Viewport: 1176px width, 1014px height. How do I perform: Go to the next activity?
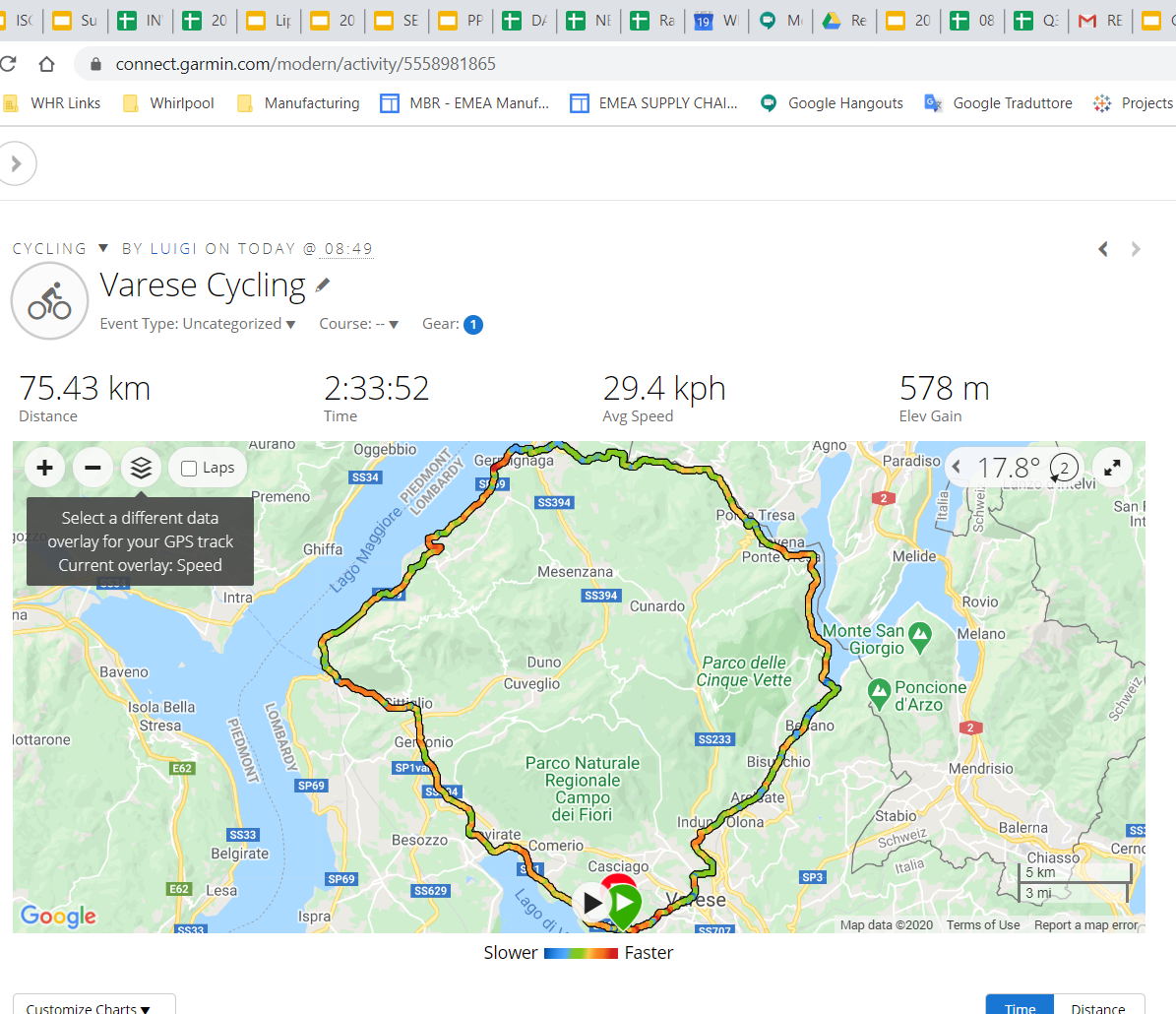click(x=1136, y=249)
